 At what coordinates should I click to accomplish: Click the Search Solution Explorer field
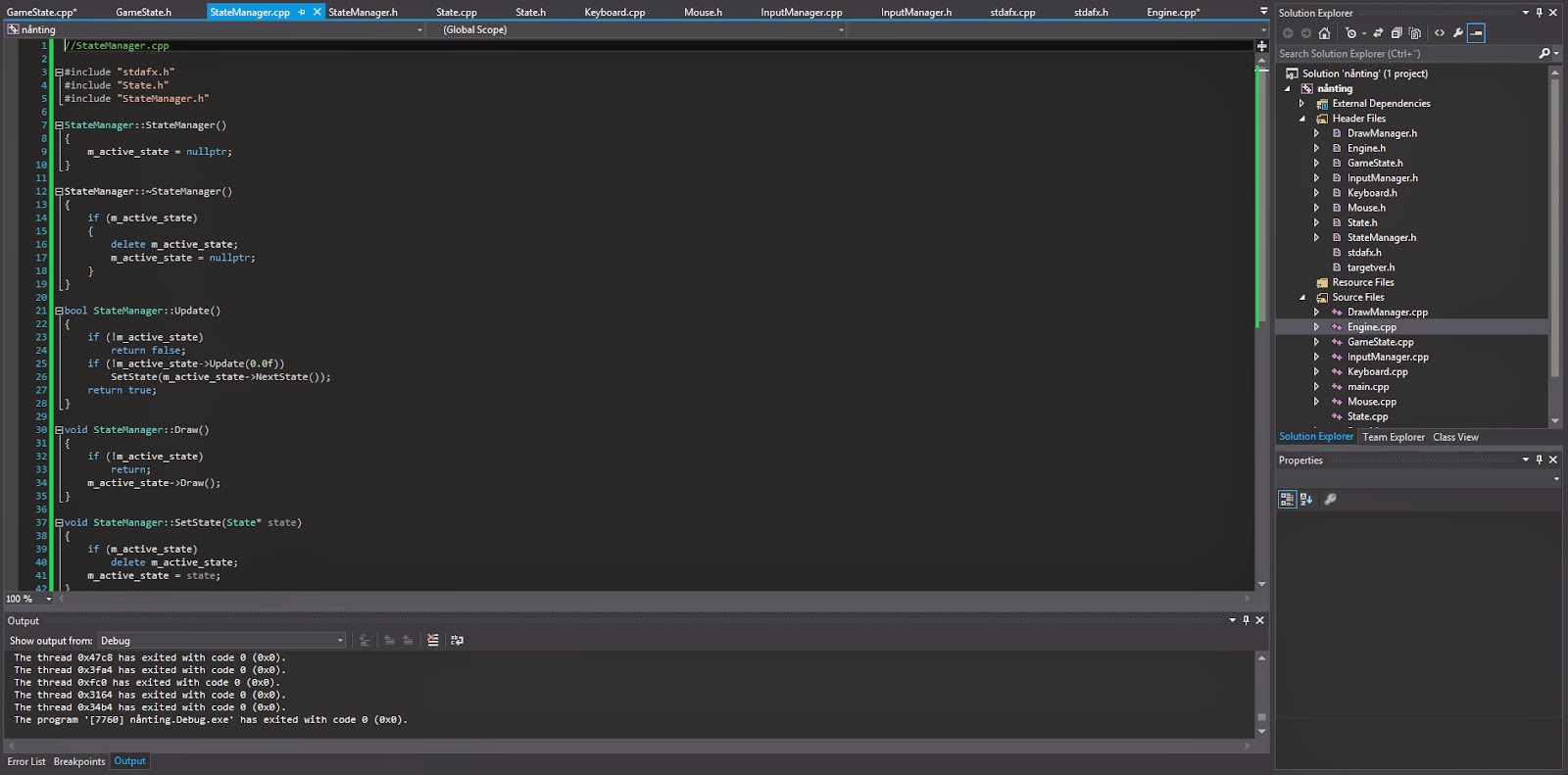[x=1405, y=54]
